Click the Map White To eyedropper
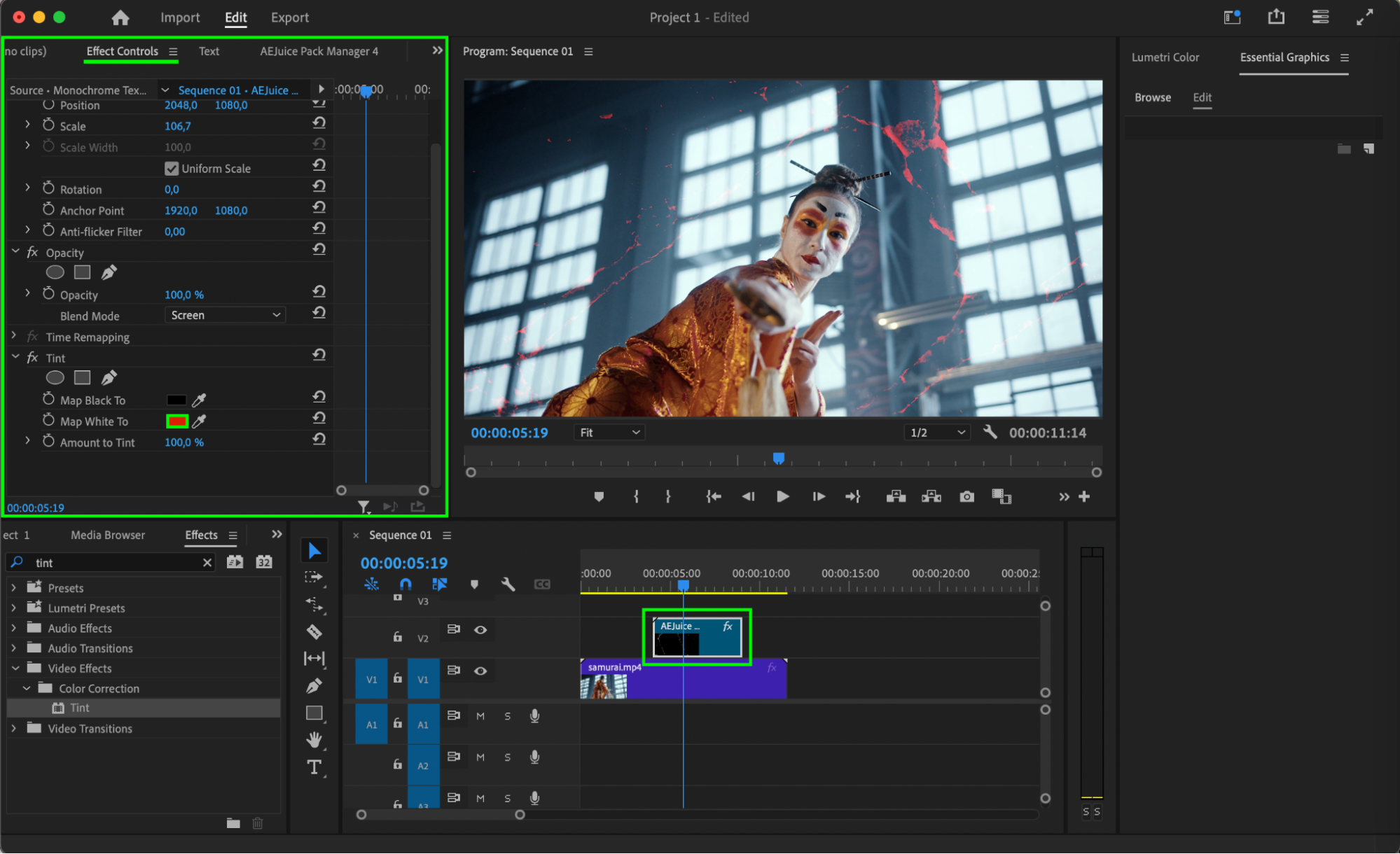 click(x=199, y=421)
